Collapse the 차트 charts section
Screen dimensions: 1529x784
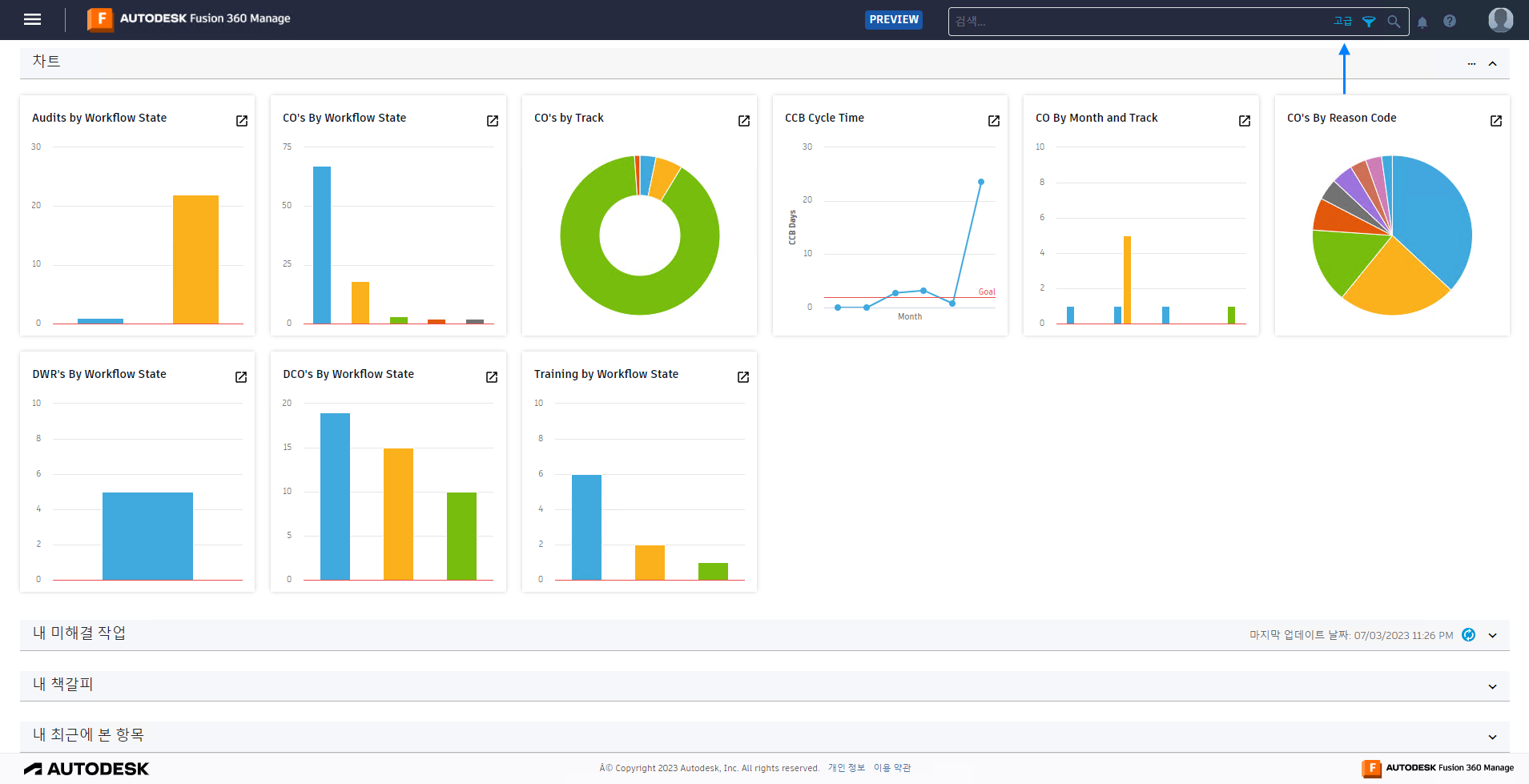1493,63
